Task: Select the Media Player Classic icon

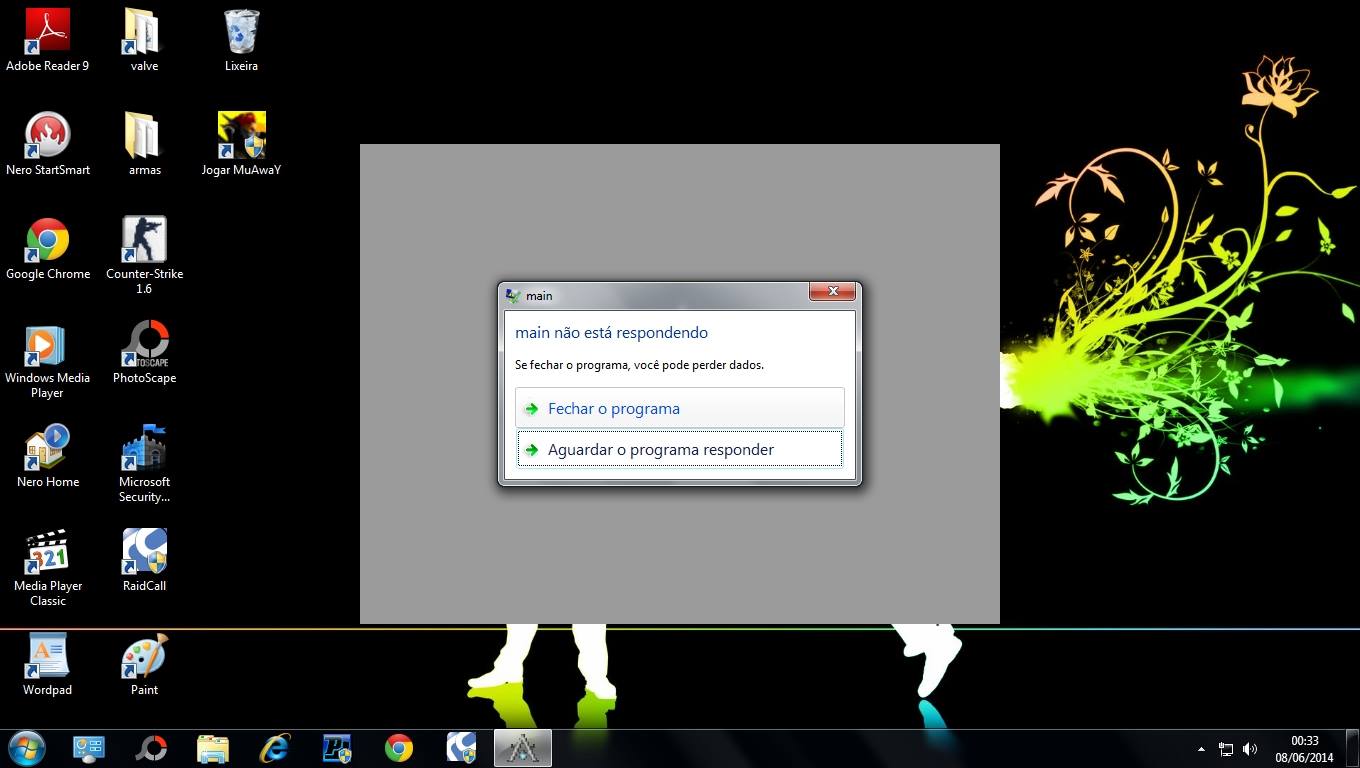Action: pyautogui.click(x=47, y=553)
